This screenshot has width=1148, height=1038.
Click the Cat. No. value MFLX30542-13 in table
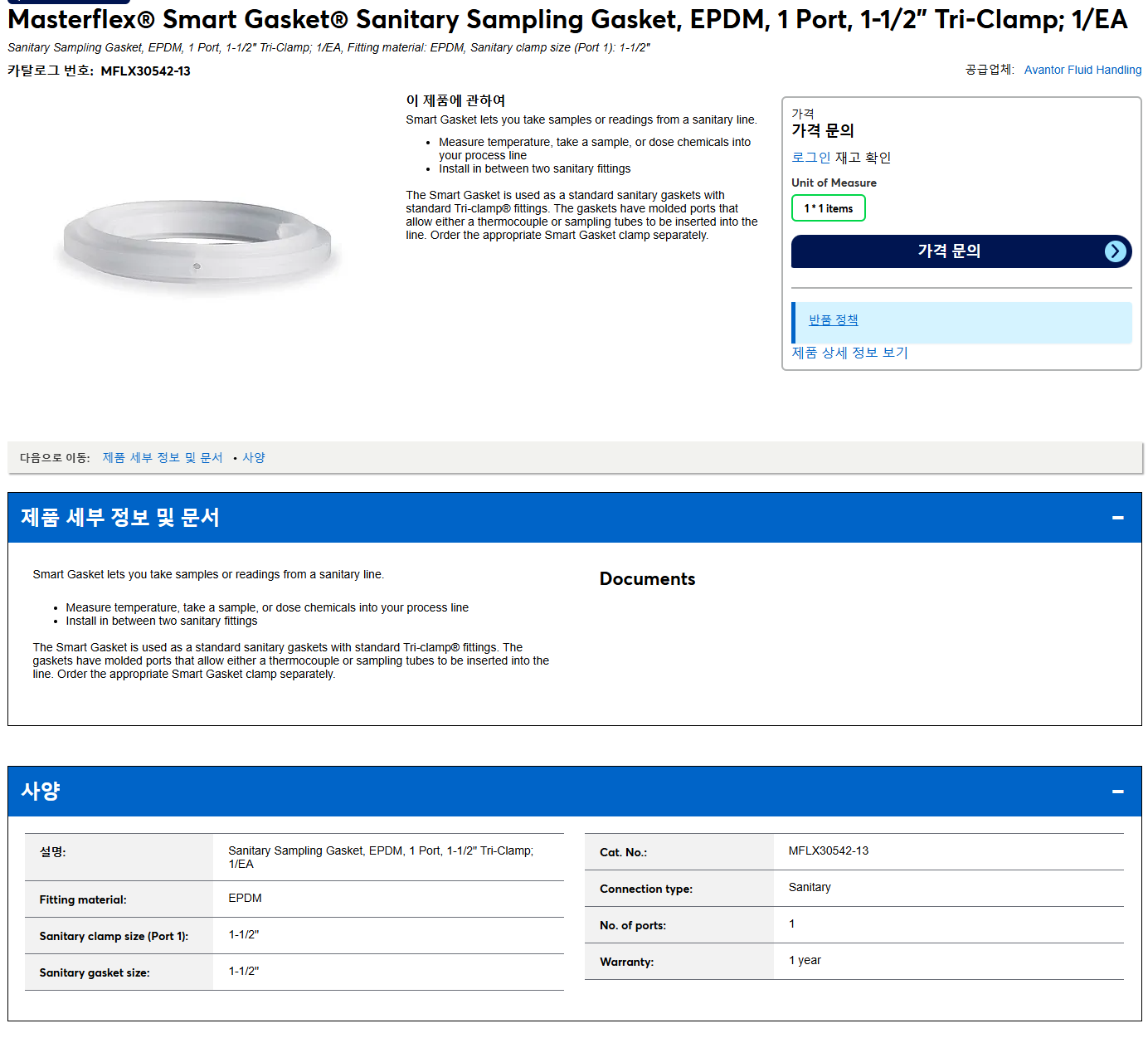pos(828,851)
